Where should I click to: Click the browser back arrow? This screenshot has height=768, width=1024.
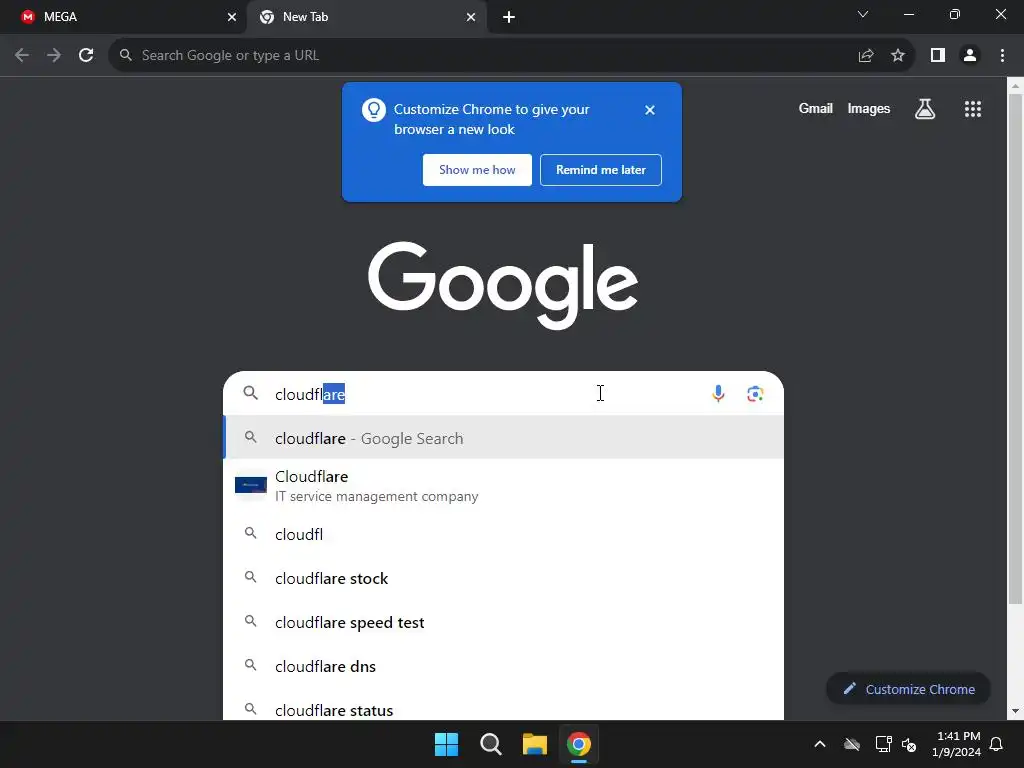(x=22, y=56)
